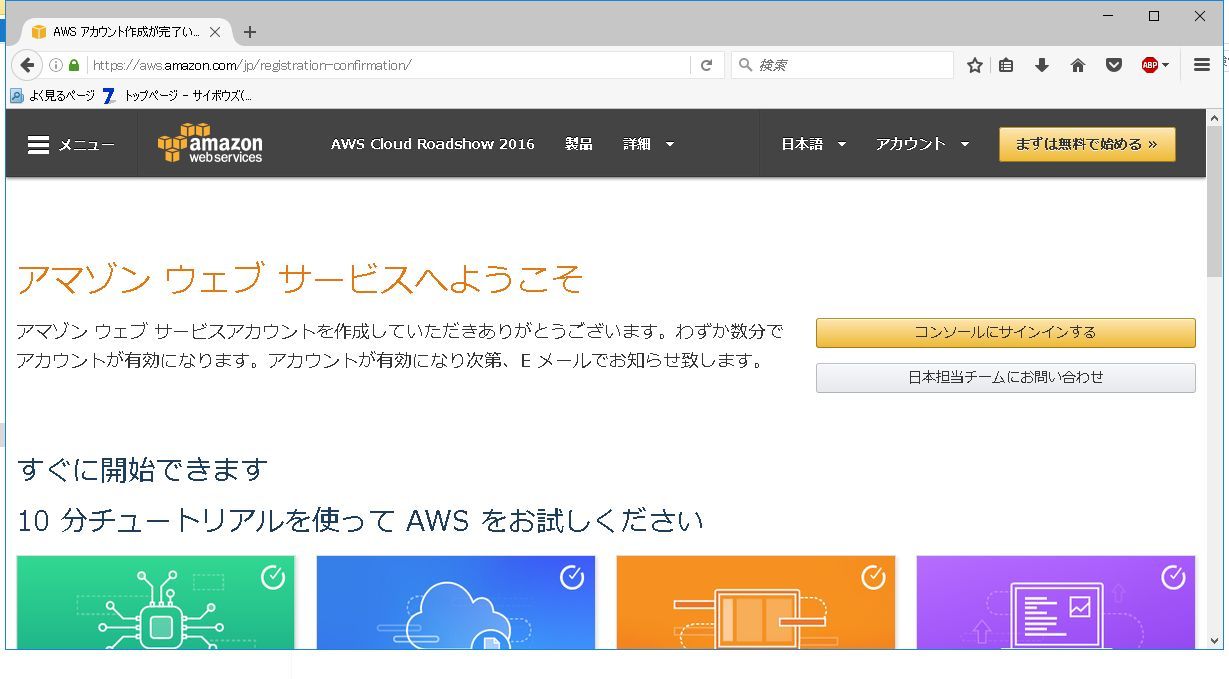
Task: Expand the 日本語 language dropdown
Action: tap(813, 144)
